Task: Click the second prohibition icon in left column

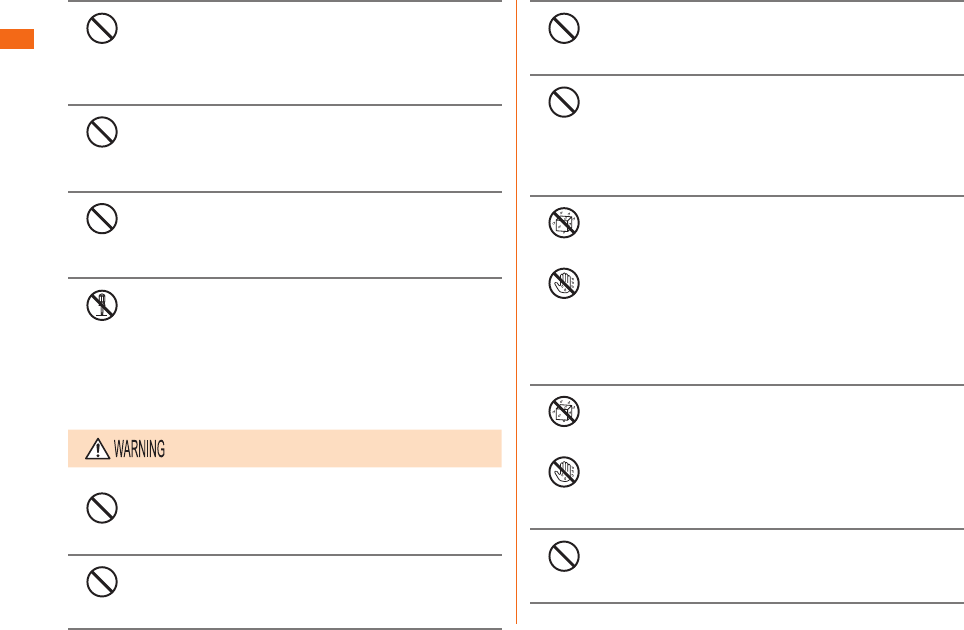Action: pyautogui.click(x=102, y=132)
